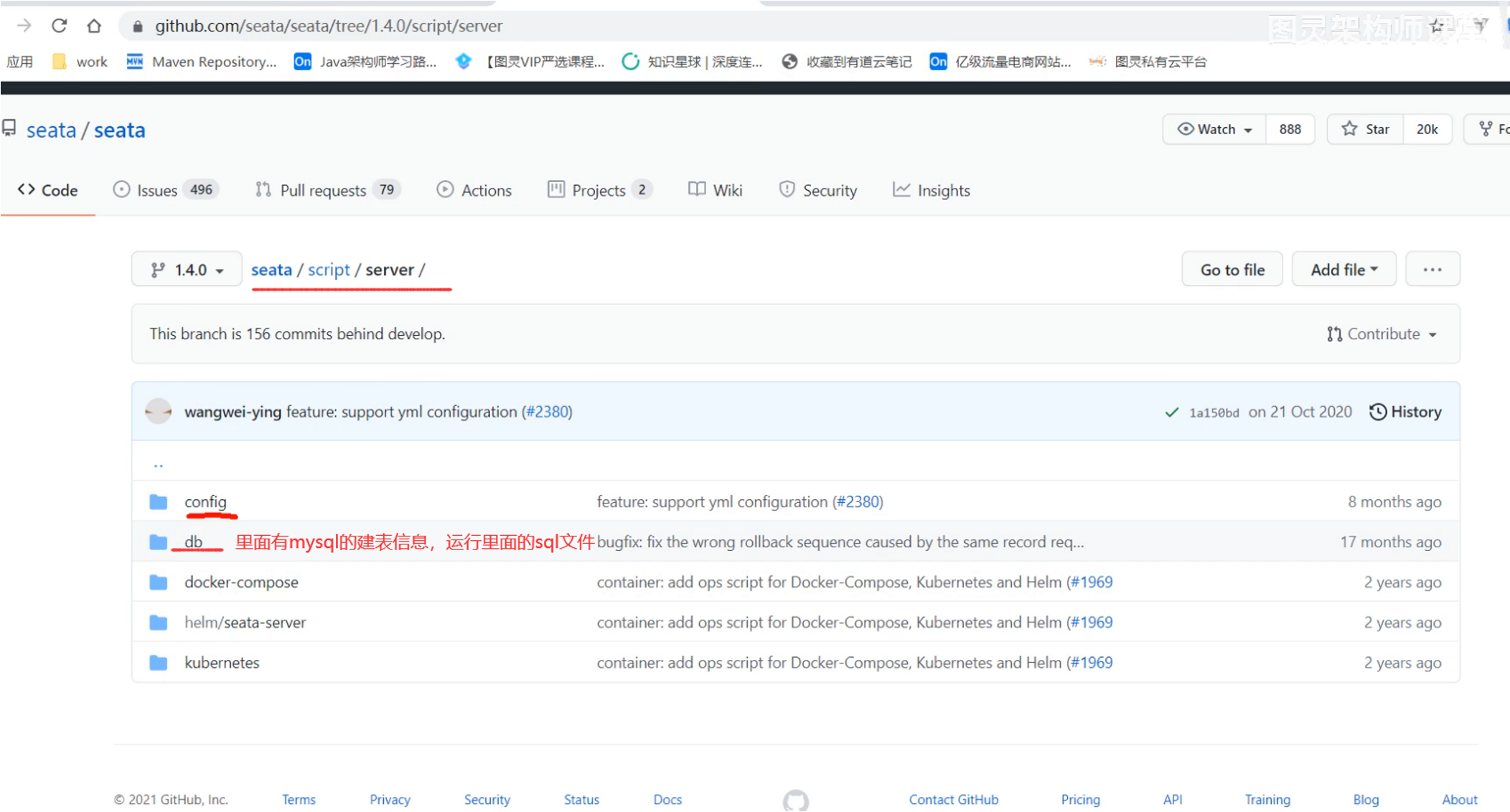Screen dimensions: 1510x812
Task: Go to script folder in breadcrumb
Action: point(329,270)
